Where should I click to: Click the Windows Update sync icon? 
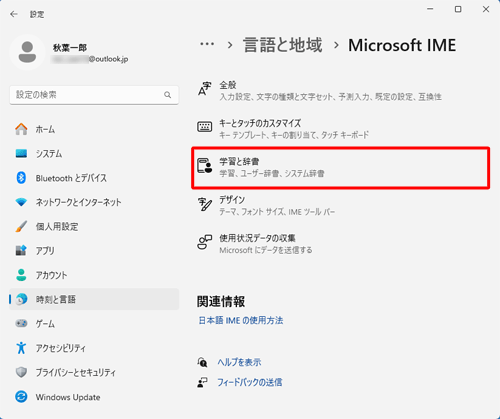[x=21, y=397]
